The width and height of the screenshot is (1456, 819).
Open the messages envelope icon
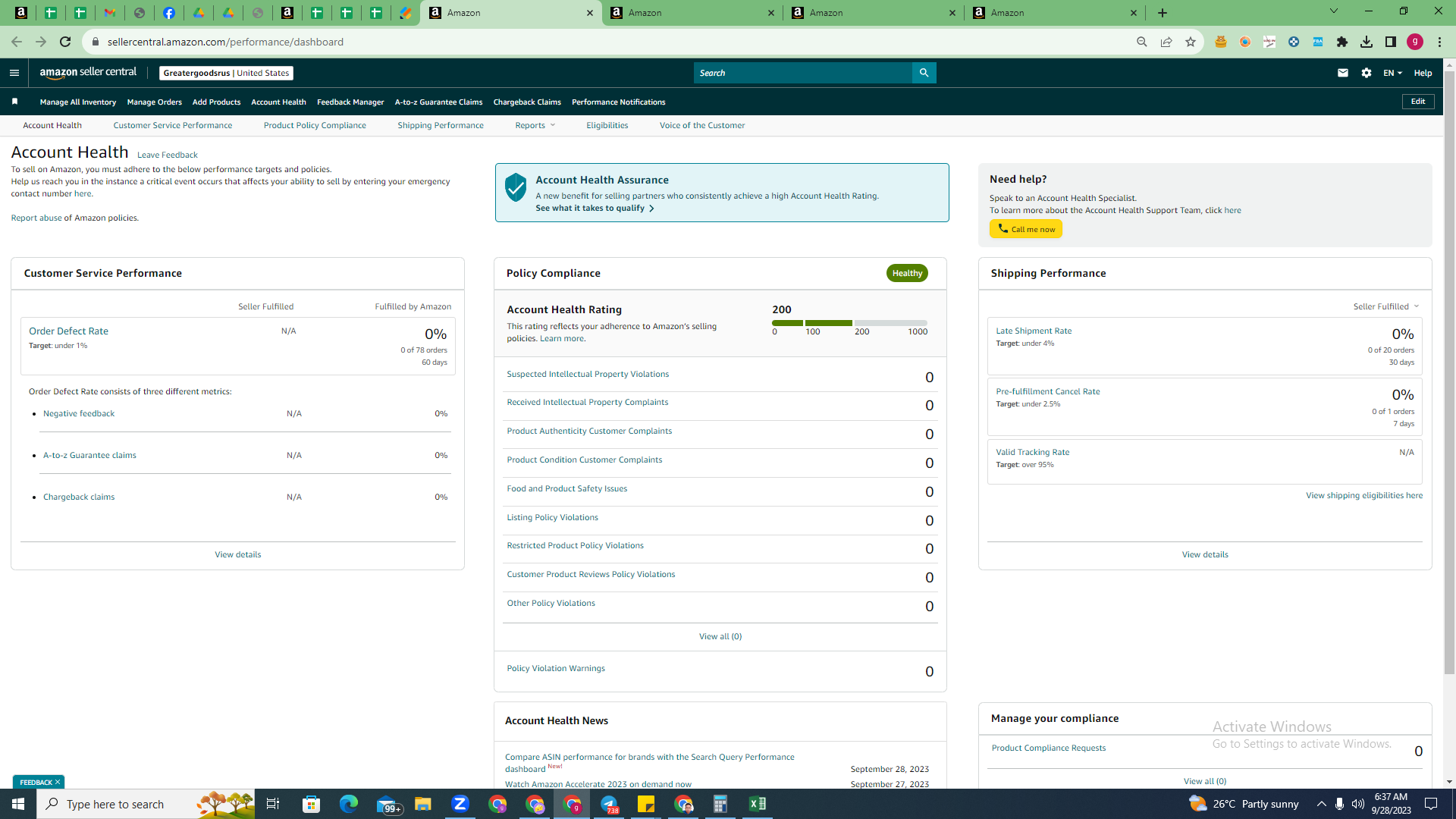[1342, 73]
